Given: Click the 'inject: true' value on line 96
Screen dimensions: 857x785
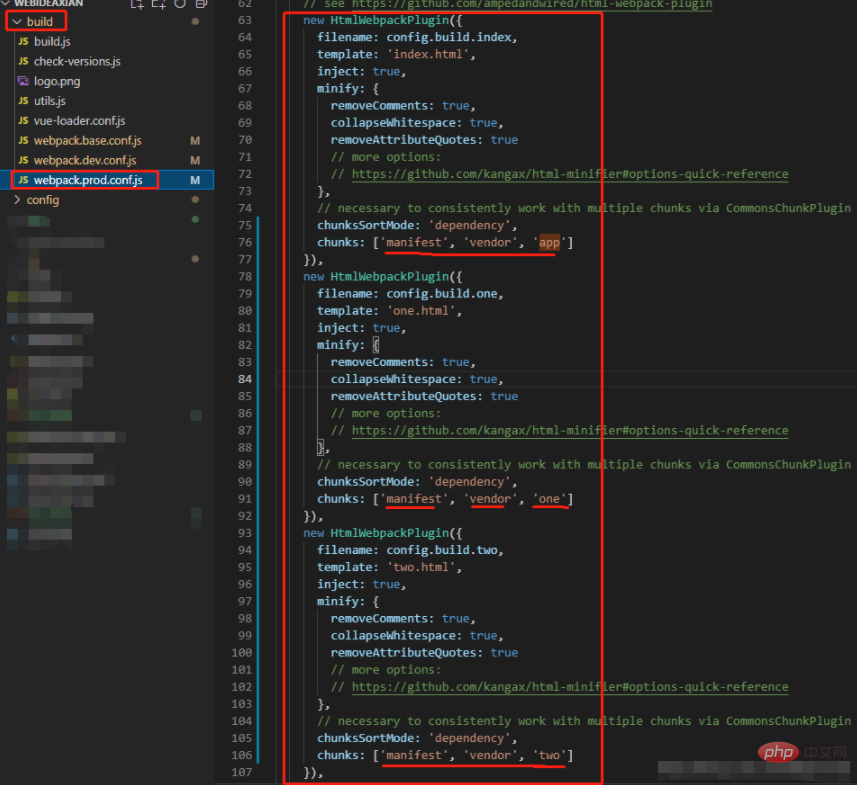Looking at the screenshot, I should (x=386, y=584).
